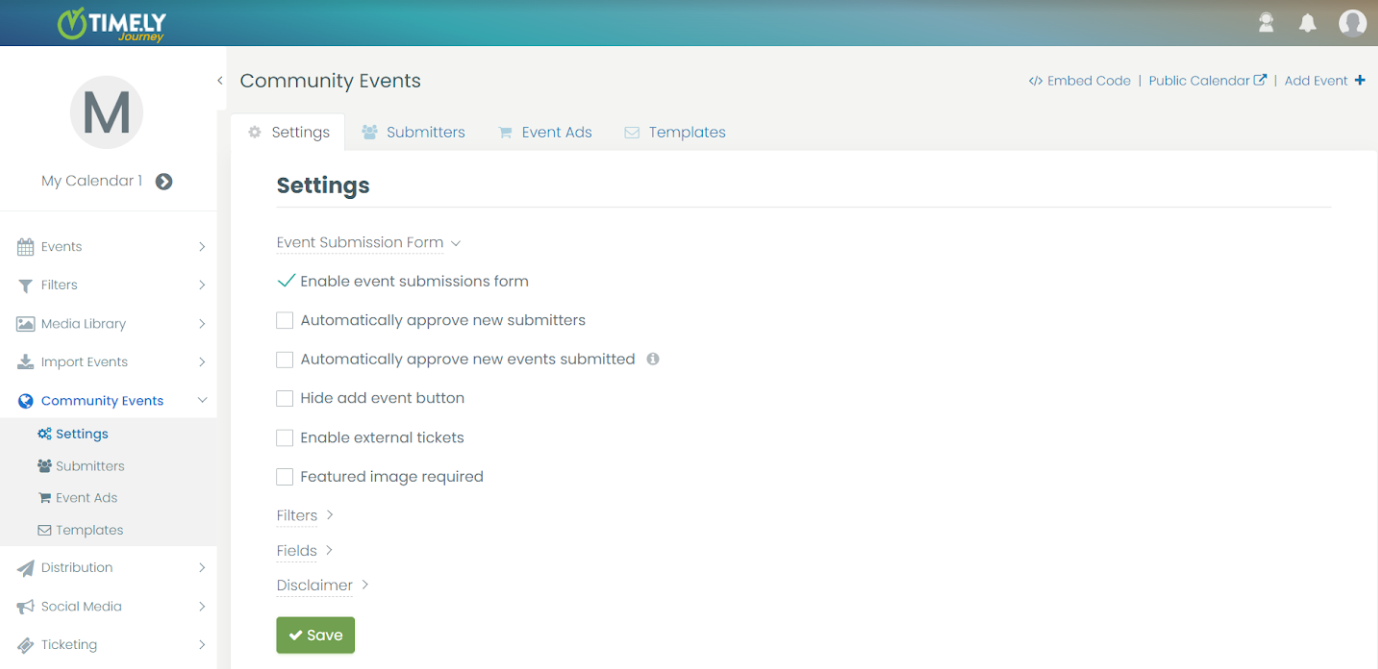The width and height of the screenshot is (1378, 669).
Task: Click the Templates envelope icon in sidebar
Action: pos(44,530)
